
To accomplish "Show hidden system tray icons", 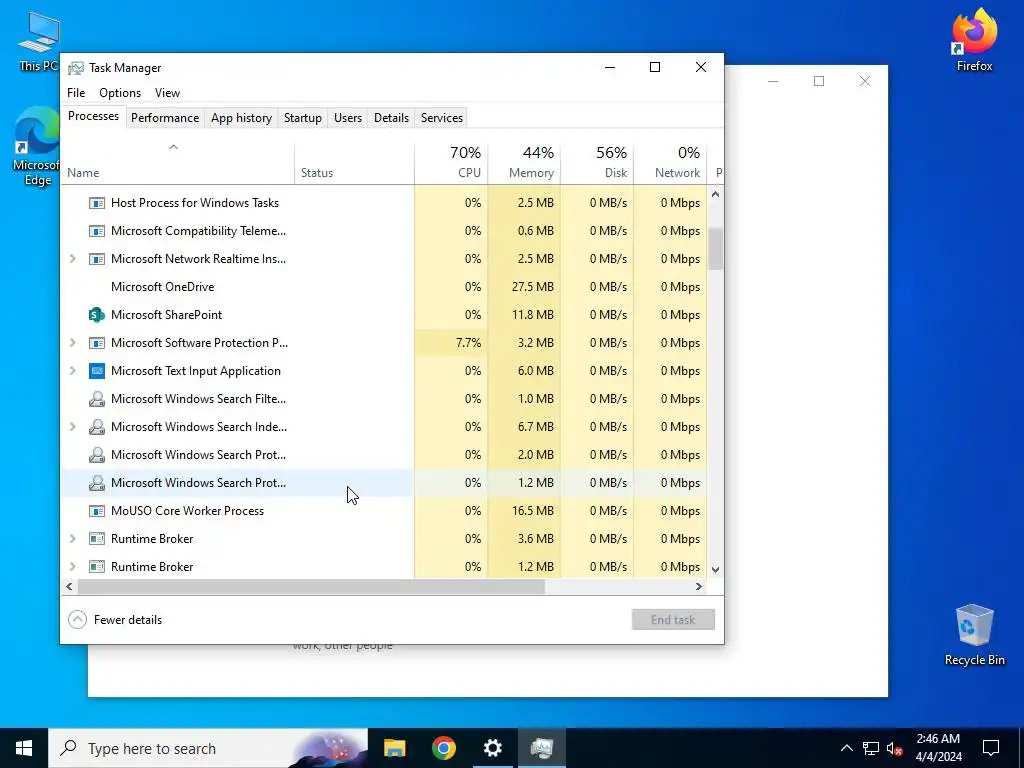I will pyautogui.click(x=846, y=748).
